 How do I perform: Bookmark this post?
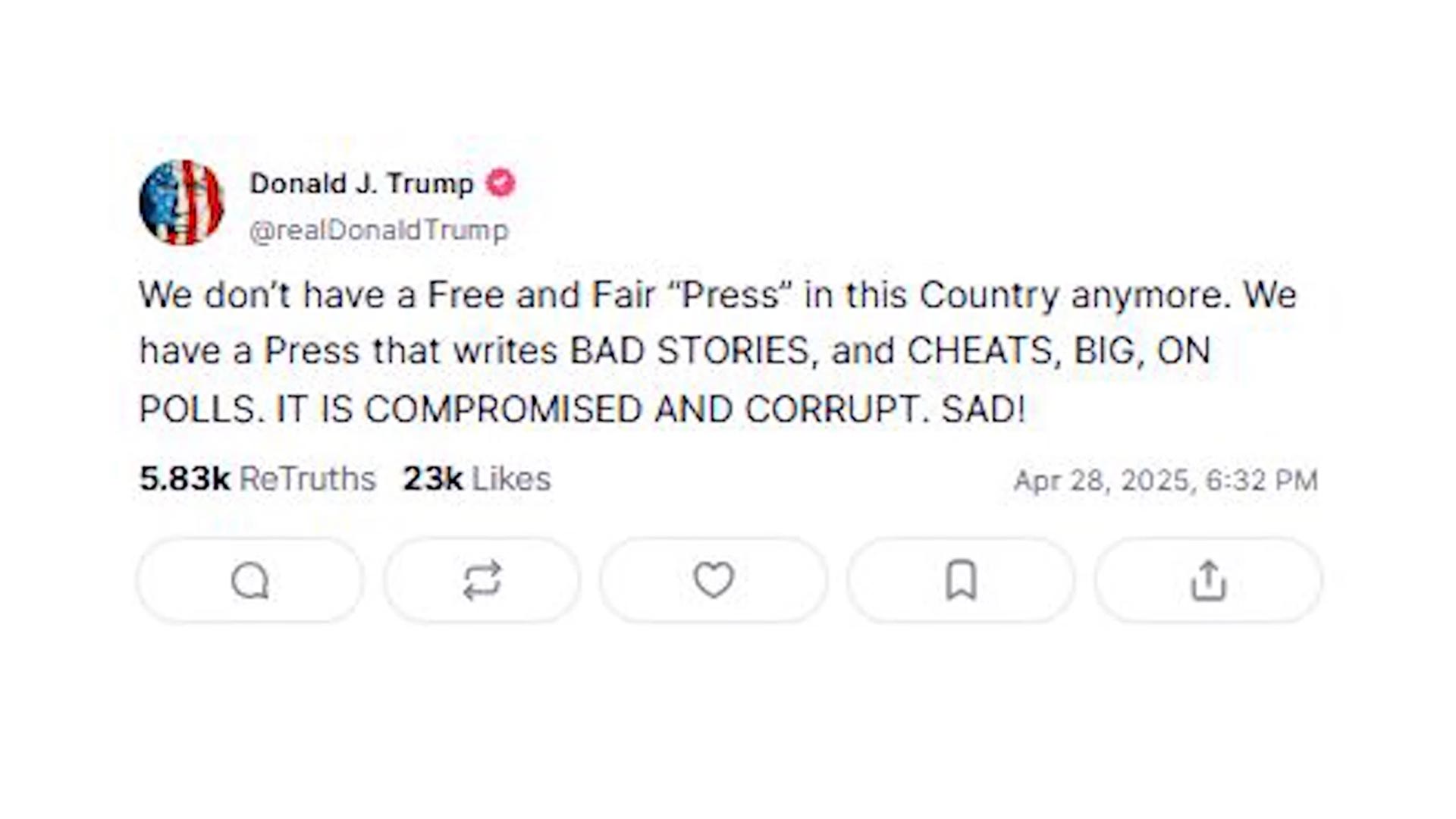(x=961, y=582)
